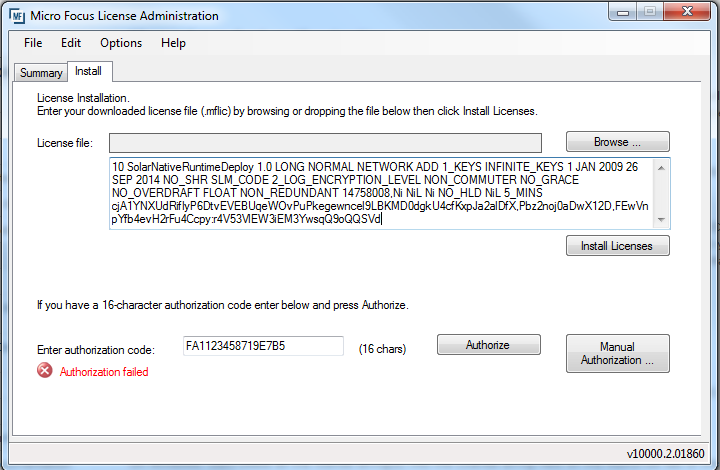Viewport: 720px width, 470px height.
Task: Open Manual Authorization dialog
Action: (617, 353)
